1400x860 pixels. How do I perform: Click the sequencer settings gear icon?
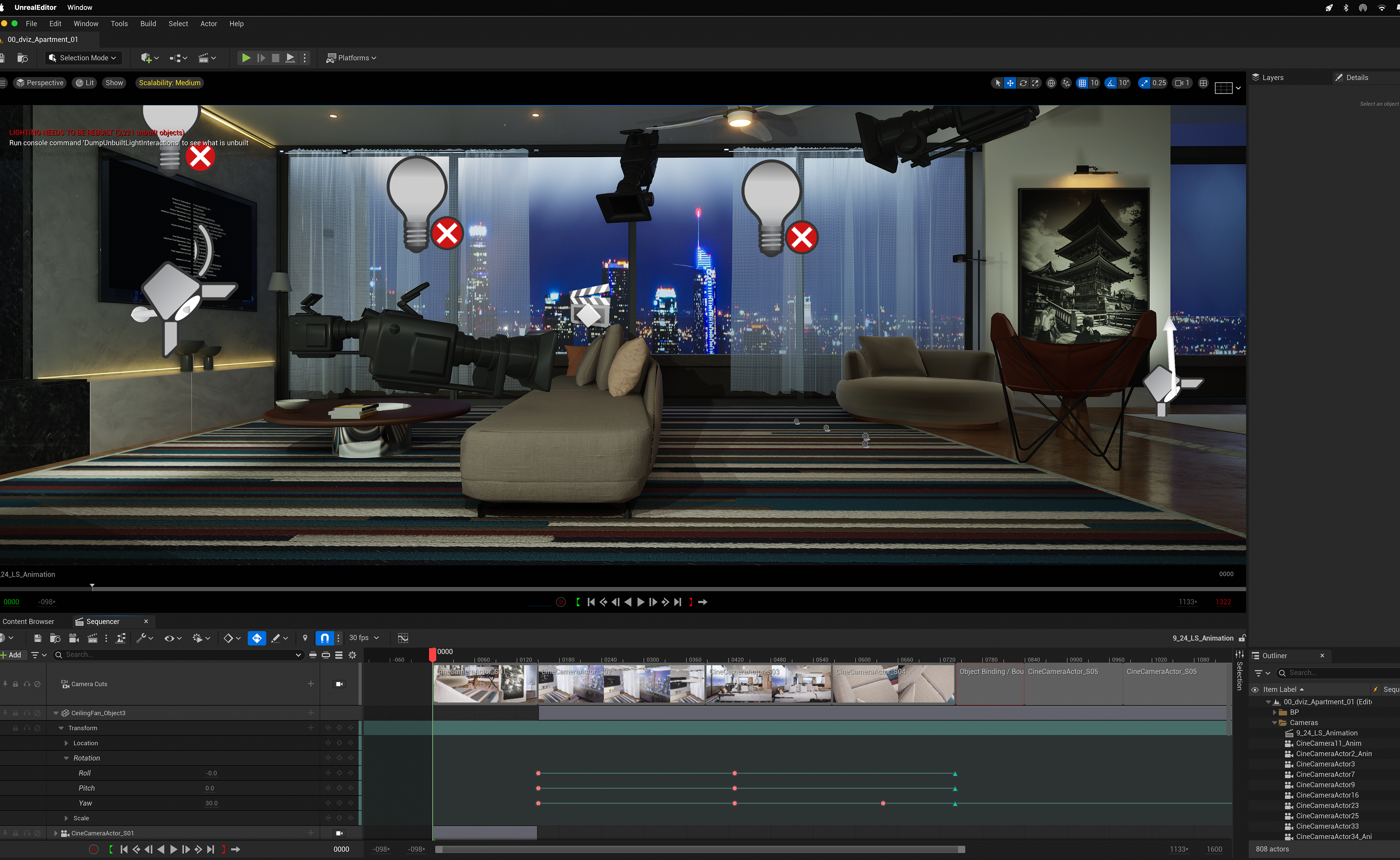pyautogui.click(x=353, y=655)
